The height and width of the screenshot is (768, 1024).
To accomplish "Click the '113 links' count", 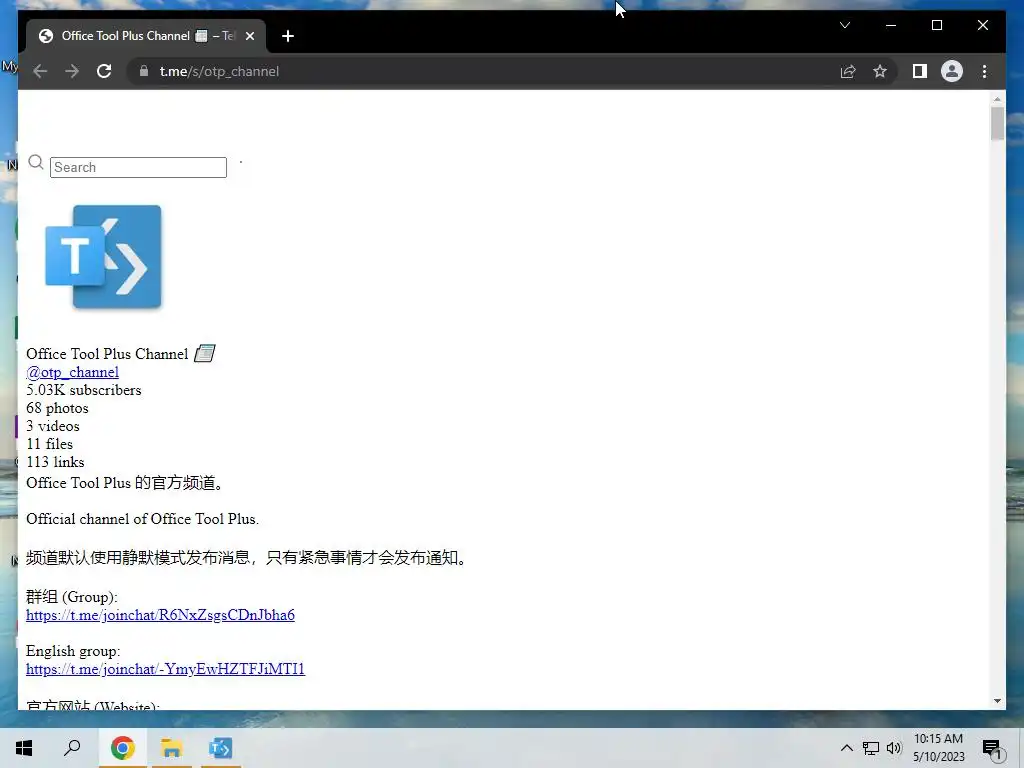I will pos(55,462).
